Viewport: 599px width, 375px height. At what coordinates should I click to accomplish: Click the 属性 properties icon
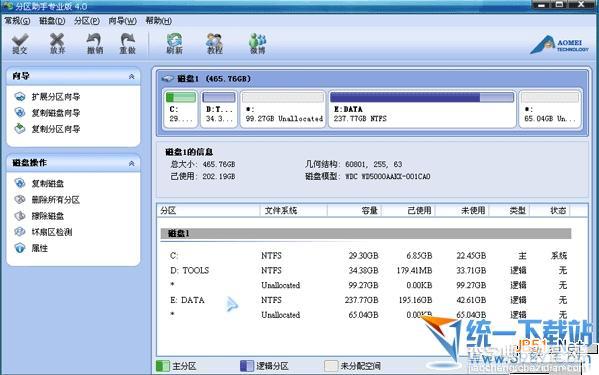[x=20, y=248]
